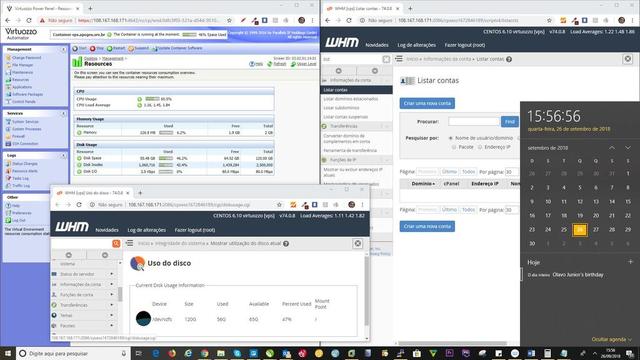This screenshot has width=640, height=360.
Task: Select the Endereço IP radio button
Action: click(x=480, y=147)
